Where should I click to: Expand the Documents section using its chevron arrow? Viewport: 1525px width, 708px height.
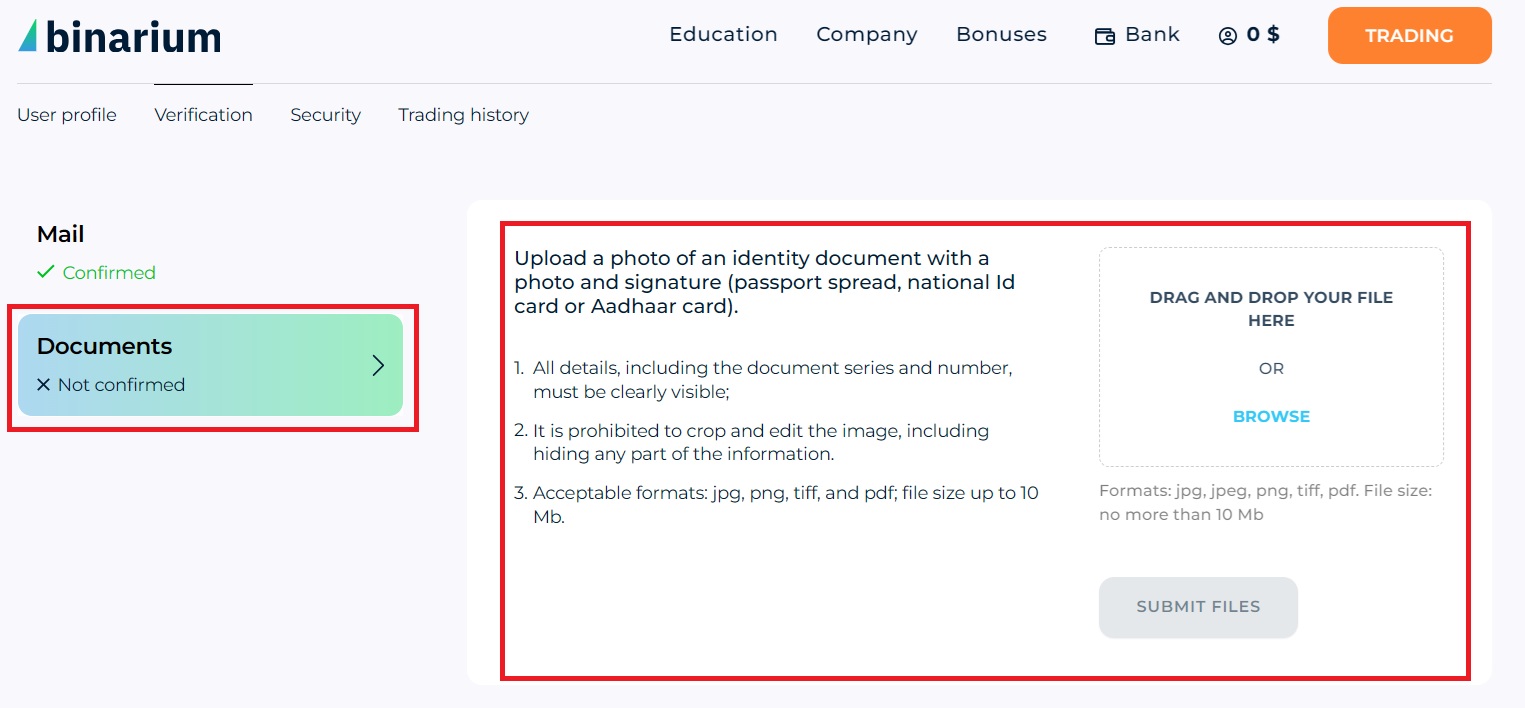(x=378, y=364)
